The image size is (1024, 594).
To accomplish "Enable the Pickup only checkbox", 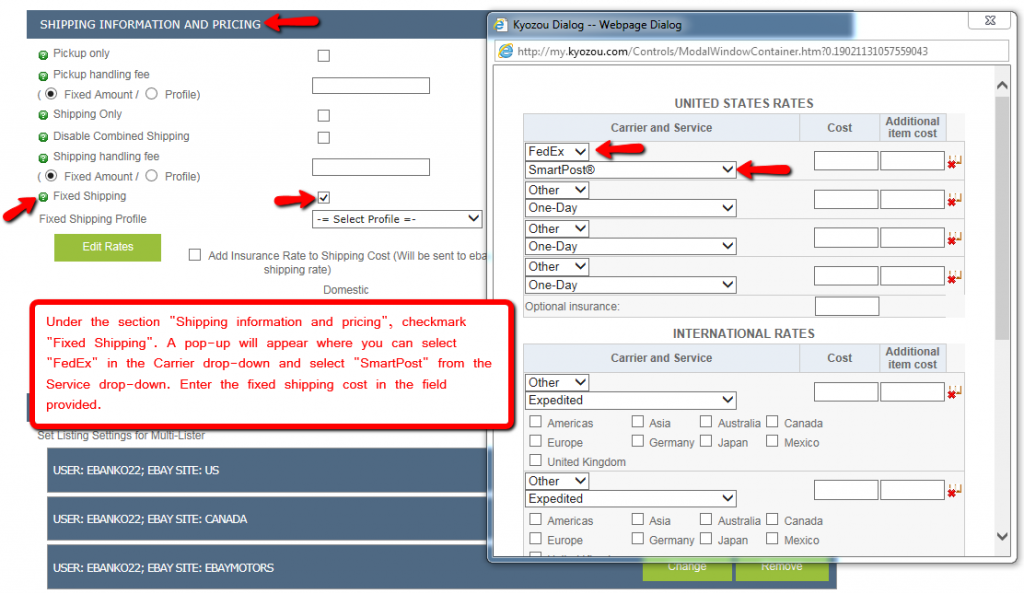I will pyautogui.click(x=323, y=56).
